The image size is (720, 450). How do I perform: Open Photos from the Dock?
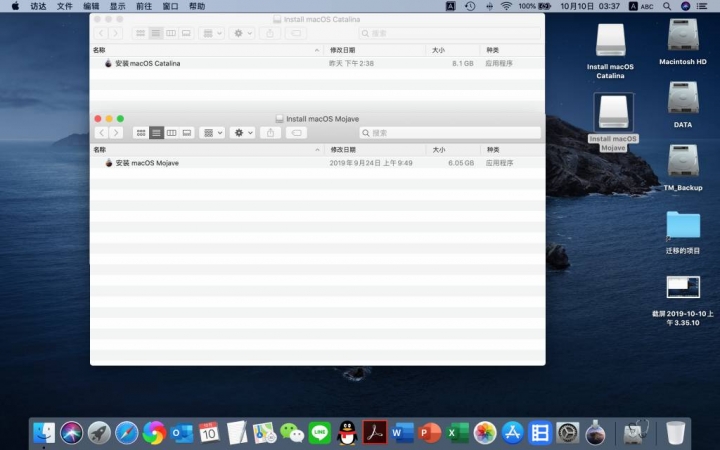pyautogui.click(x=485, y=433)
